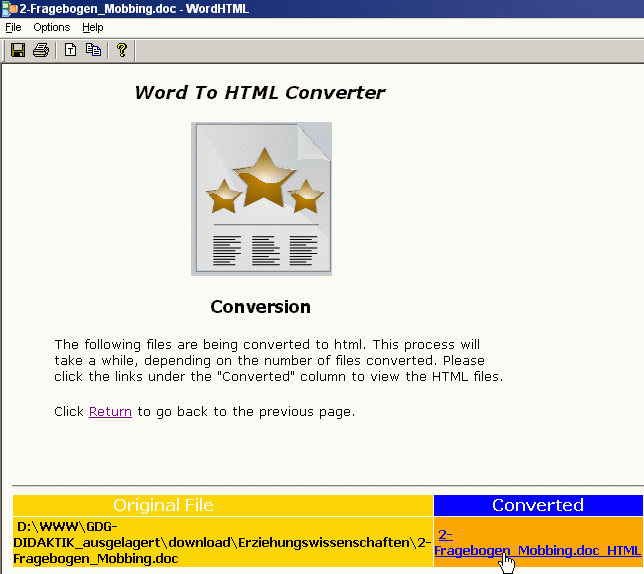Click the WordHTML app icon in title bar

pos(9,9)
